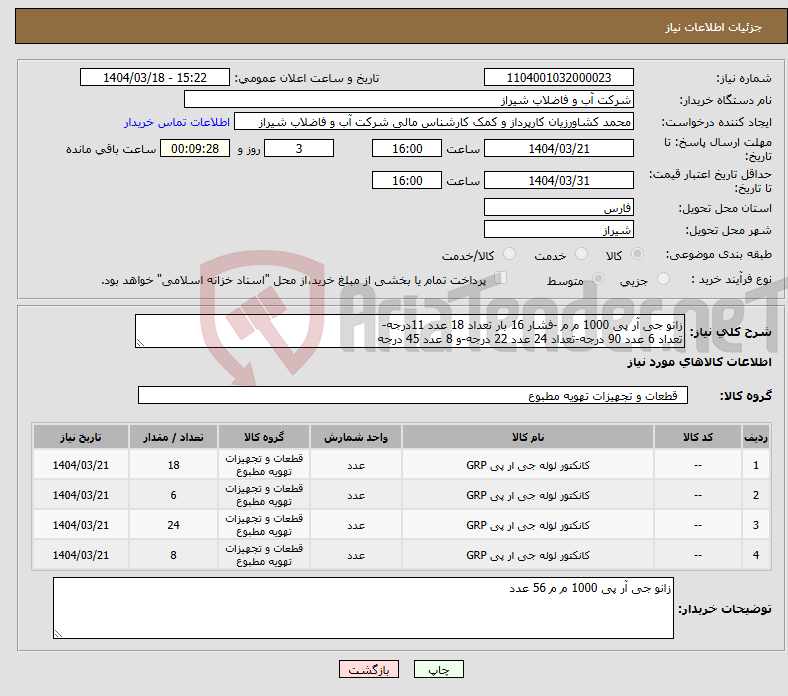Click the remaining time field 00:09:28
The height and width of the screenshot is (696, 788).
[x=195, y=148]
